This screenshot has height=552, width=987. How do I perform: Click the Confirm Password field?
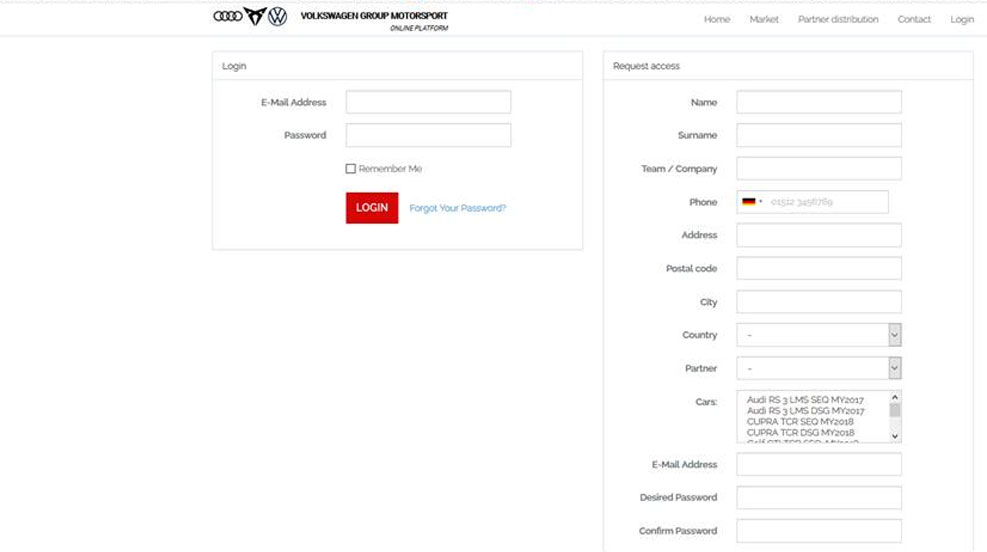coord(819,531)
